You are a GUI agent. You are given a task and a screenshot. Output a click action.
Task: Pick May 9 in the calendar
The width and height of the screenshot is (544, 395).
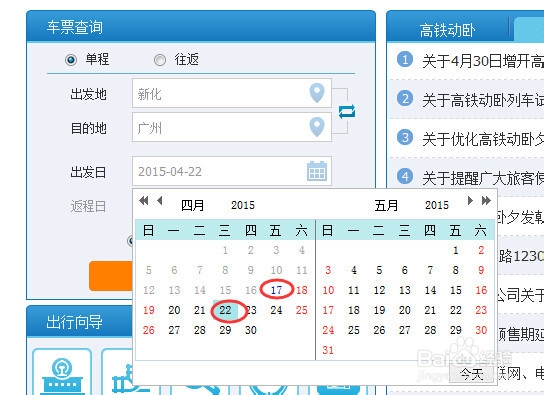click(x=481, y=270)
